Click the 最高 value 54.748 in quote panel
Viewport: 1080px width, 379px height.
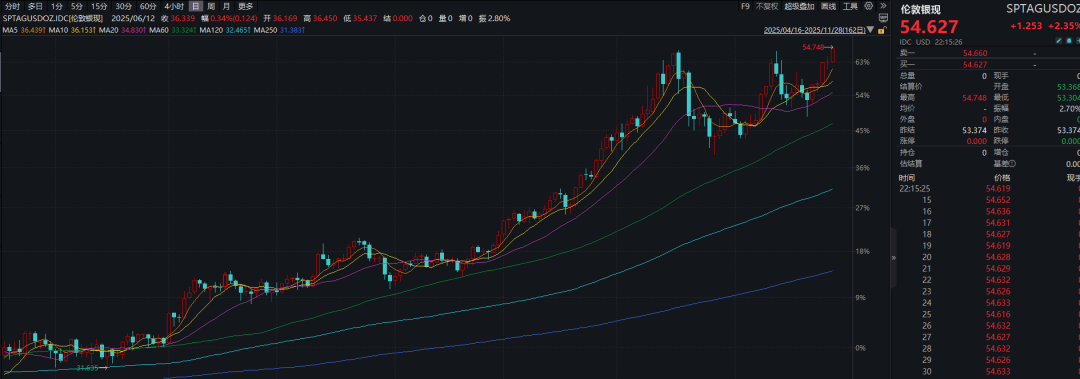pos(975,98)
